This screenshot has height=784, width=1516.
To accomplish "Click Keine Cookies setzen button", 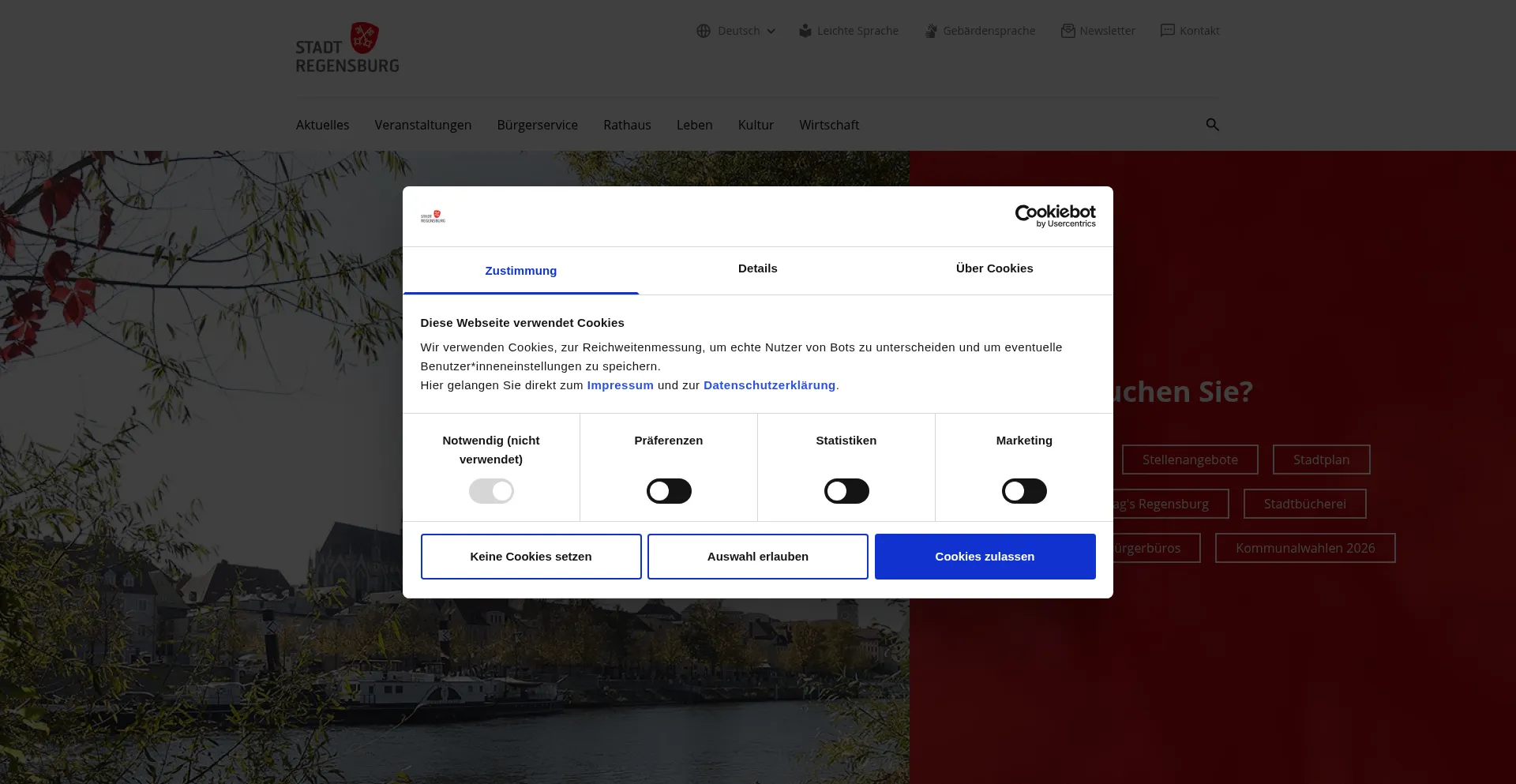I will (531, 557).
